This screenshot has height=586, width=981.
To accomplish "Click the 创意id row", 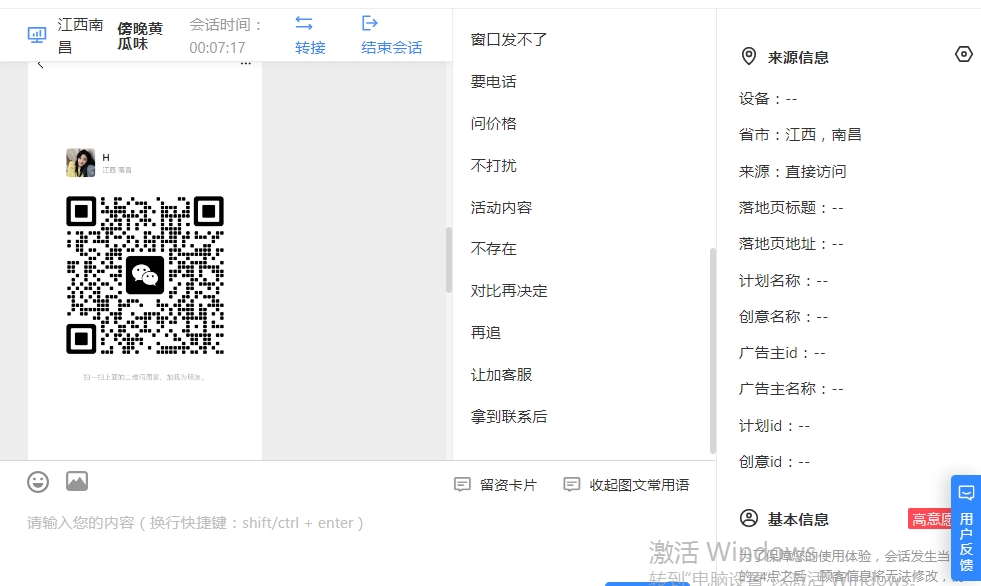I will coord(775,462).
